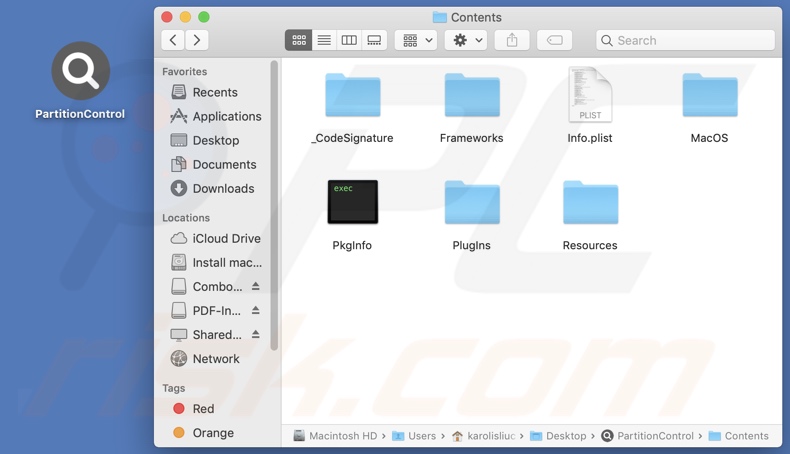Viewport: 790px width, 454px height.
Task: Open Applications in the sidebar
Action: click(226, 116)
